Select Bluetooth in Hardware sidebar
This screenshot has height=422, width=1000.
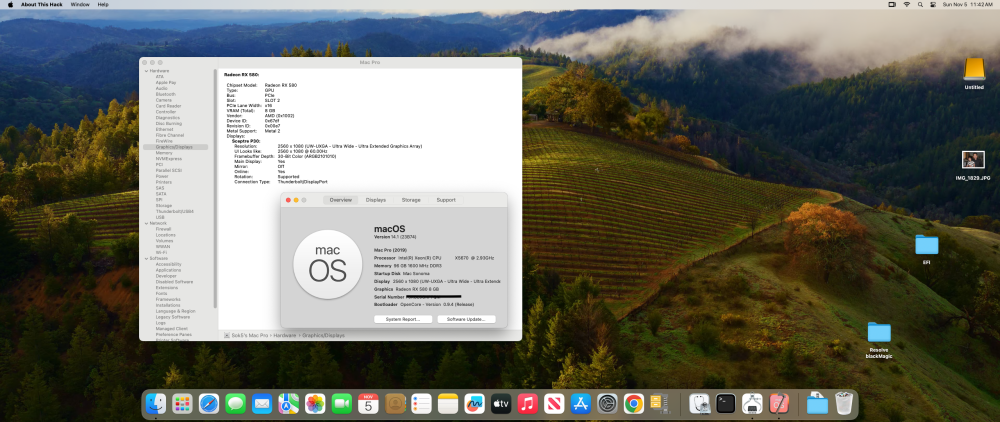click(166, 94)
